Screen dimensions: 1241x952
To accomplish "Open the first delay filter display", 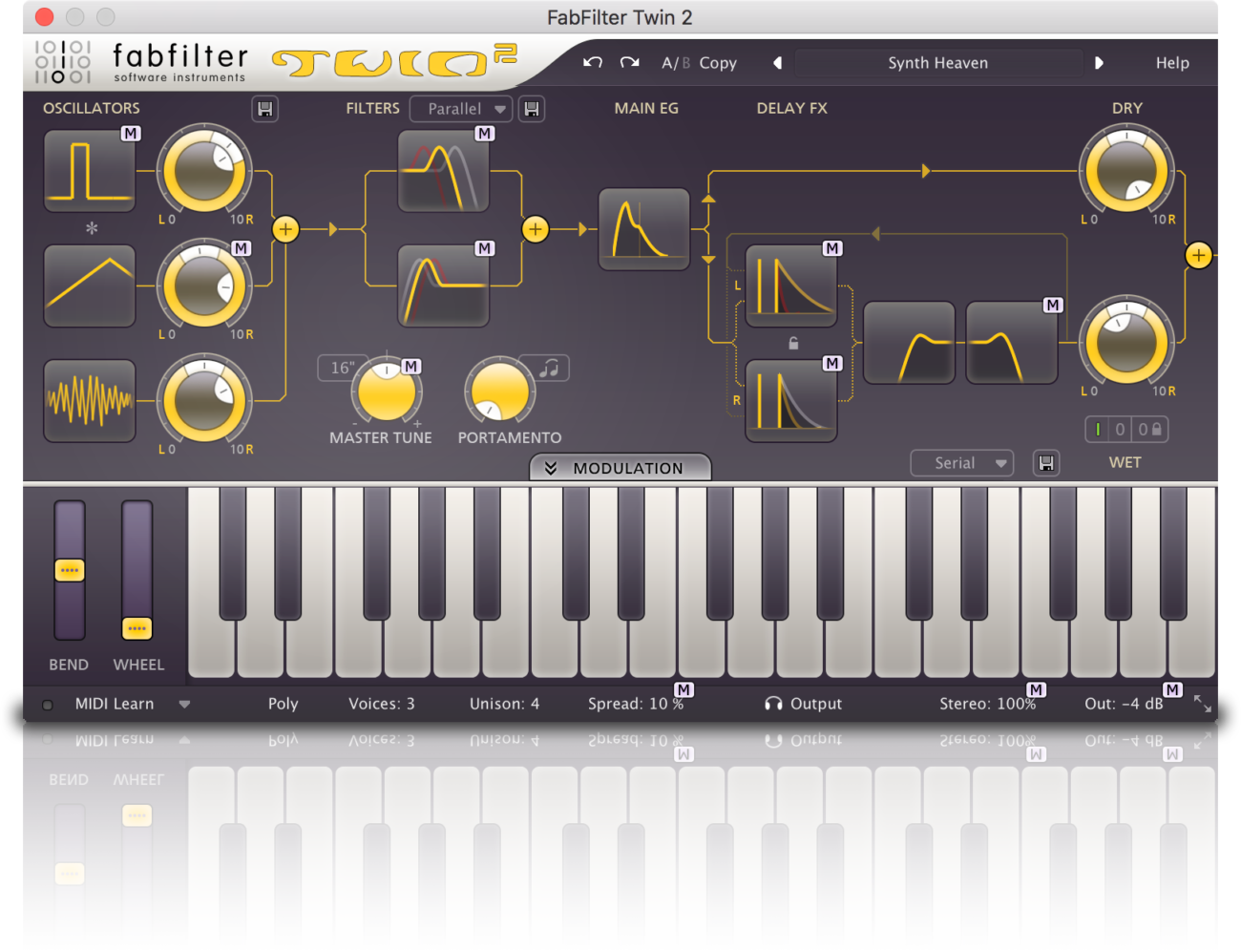I will pyautogui.click(x=910, y=343).
